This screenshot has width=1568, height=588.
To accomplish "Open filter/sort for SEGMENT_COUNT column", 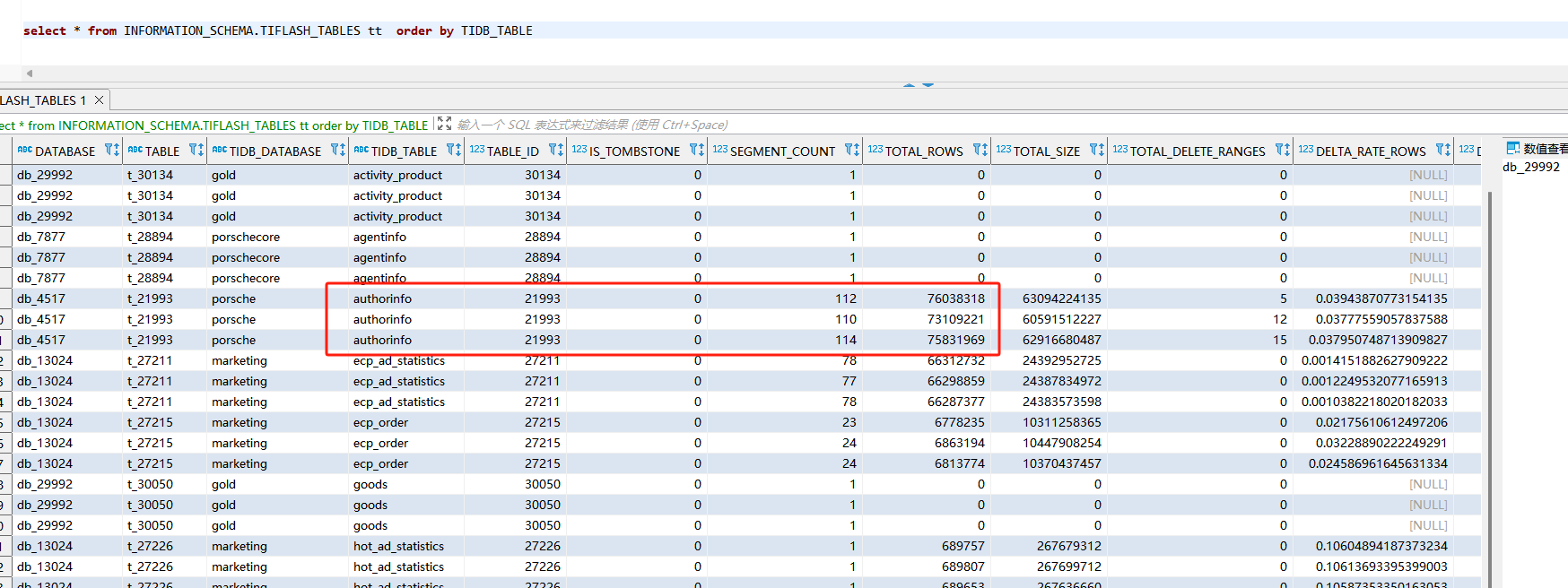I will click(x=852, y=150).
